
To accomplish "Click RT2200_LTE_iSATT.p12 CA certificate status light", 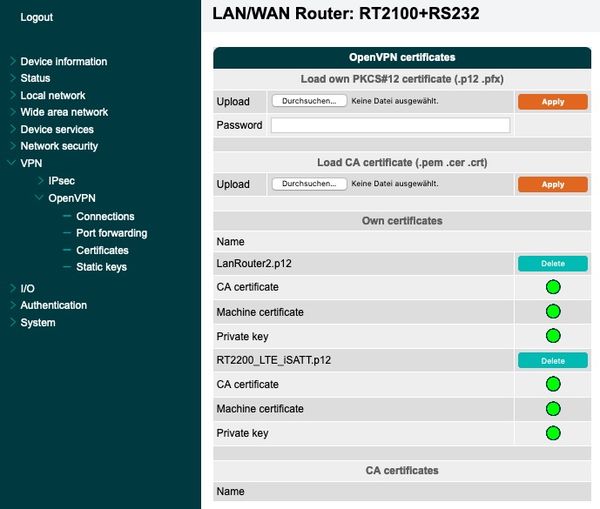I will coord(553,384).
